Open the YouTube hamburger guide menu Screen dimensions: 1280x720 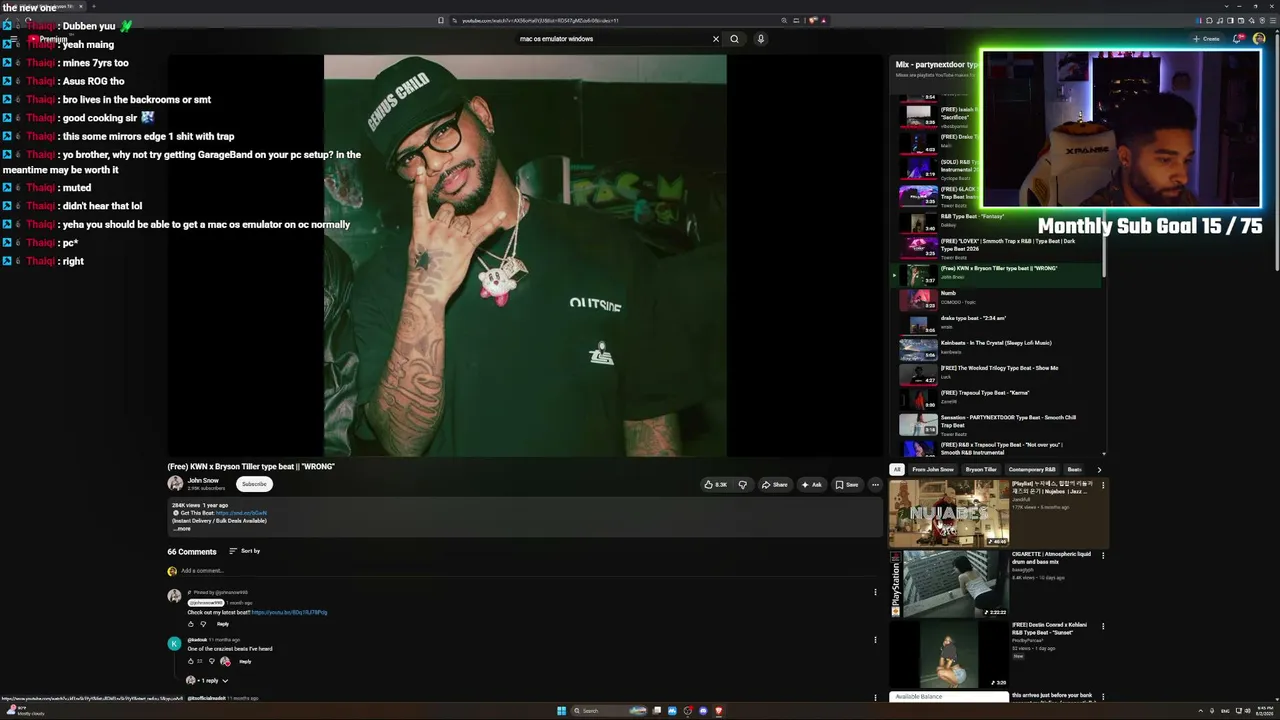coord(13,39)
